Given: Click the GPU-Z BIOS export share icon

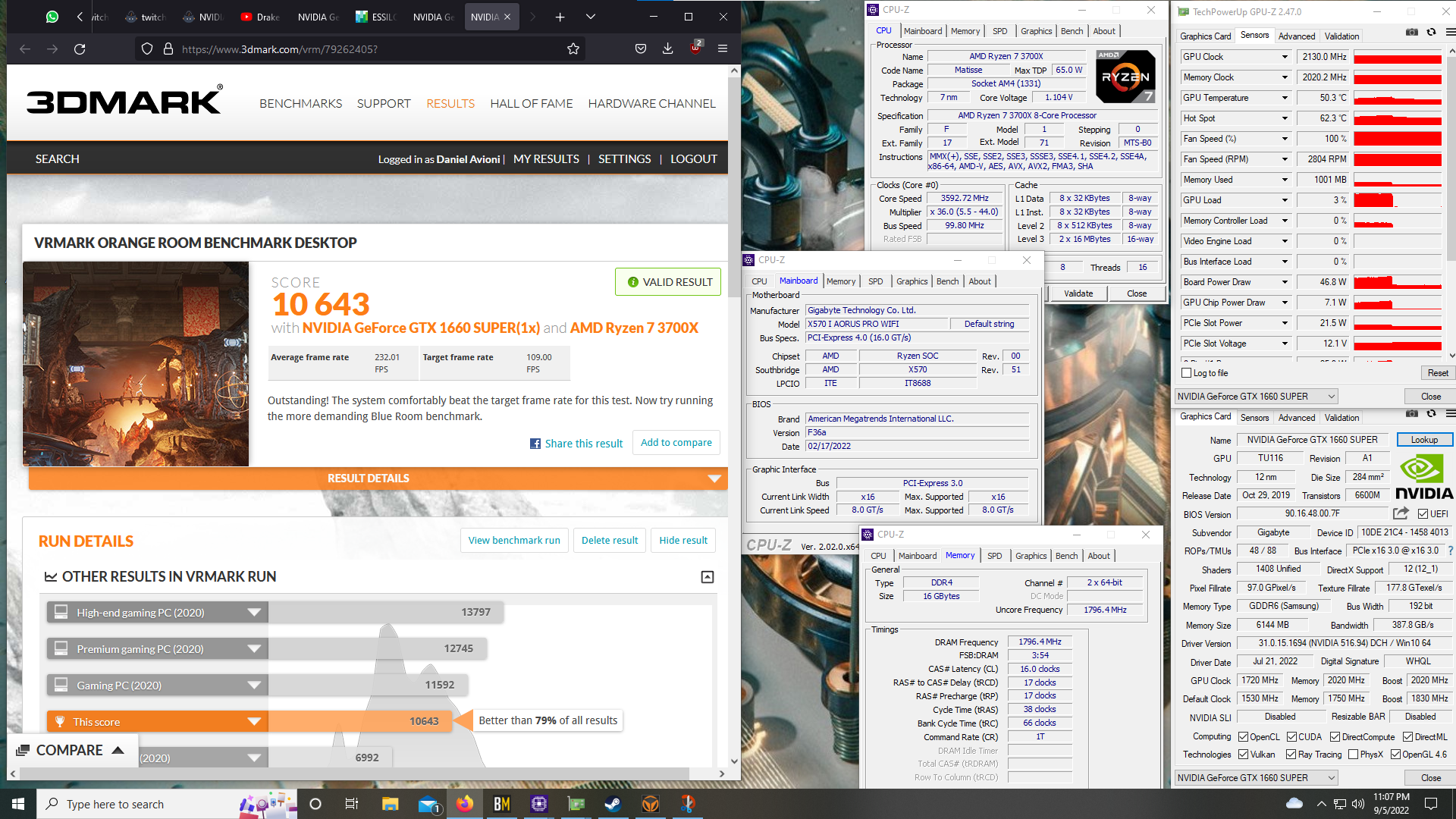Looking at the screenshot, I should tap(1401, 513).
